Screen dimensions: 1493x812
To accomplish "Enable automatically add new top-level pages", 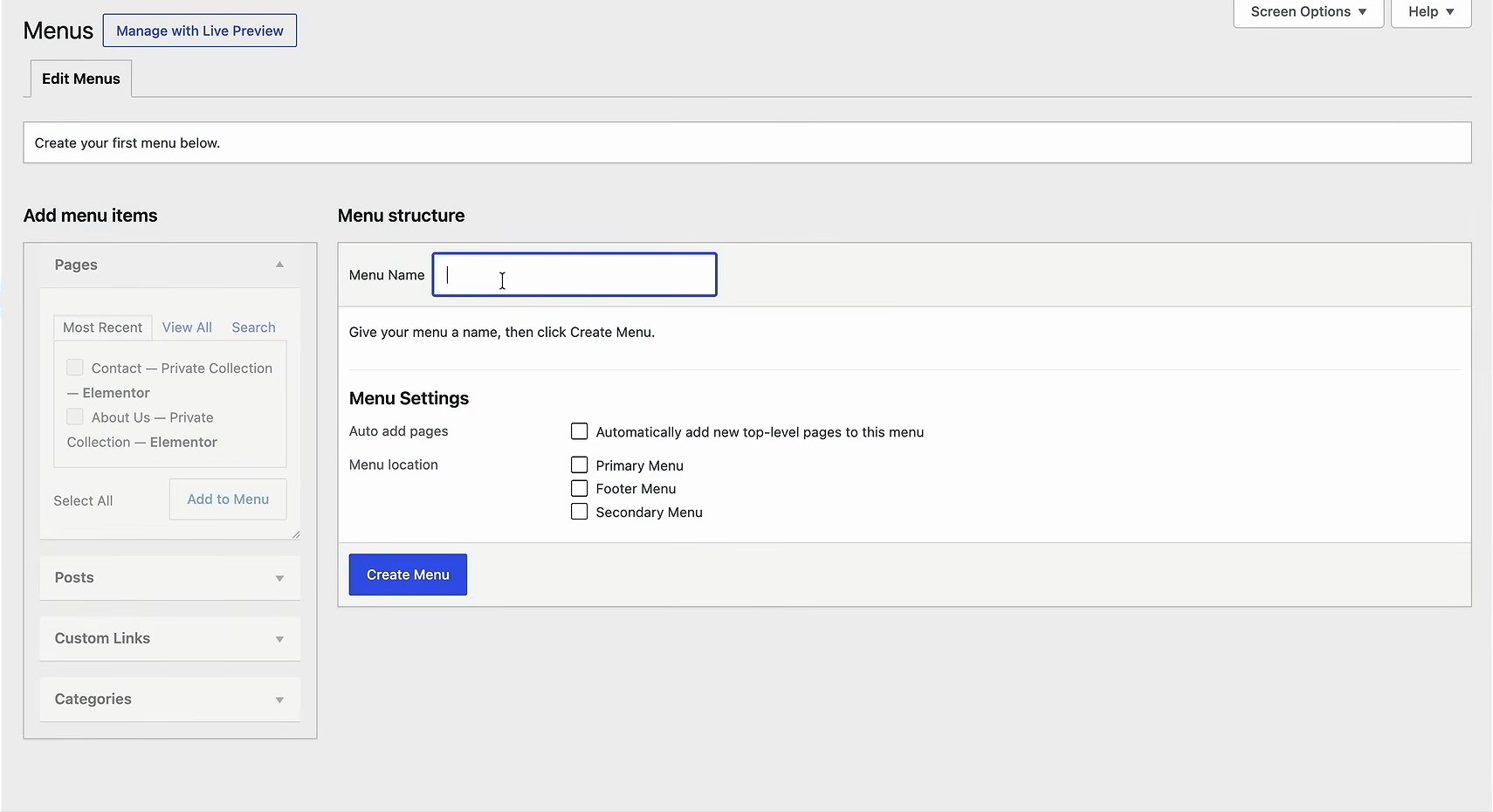I will (579, 431).
